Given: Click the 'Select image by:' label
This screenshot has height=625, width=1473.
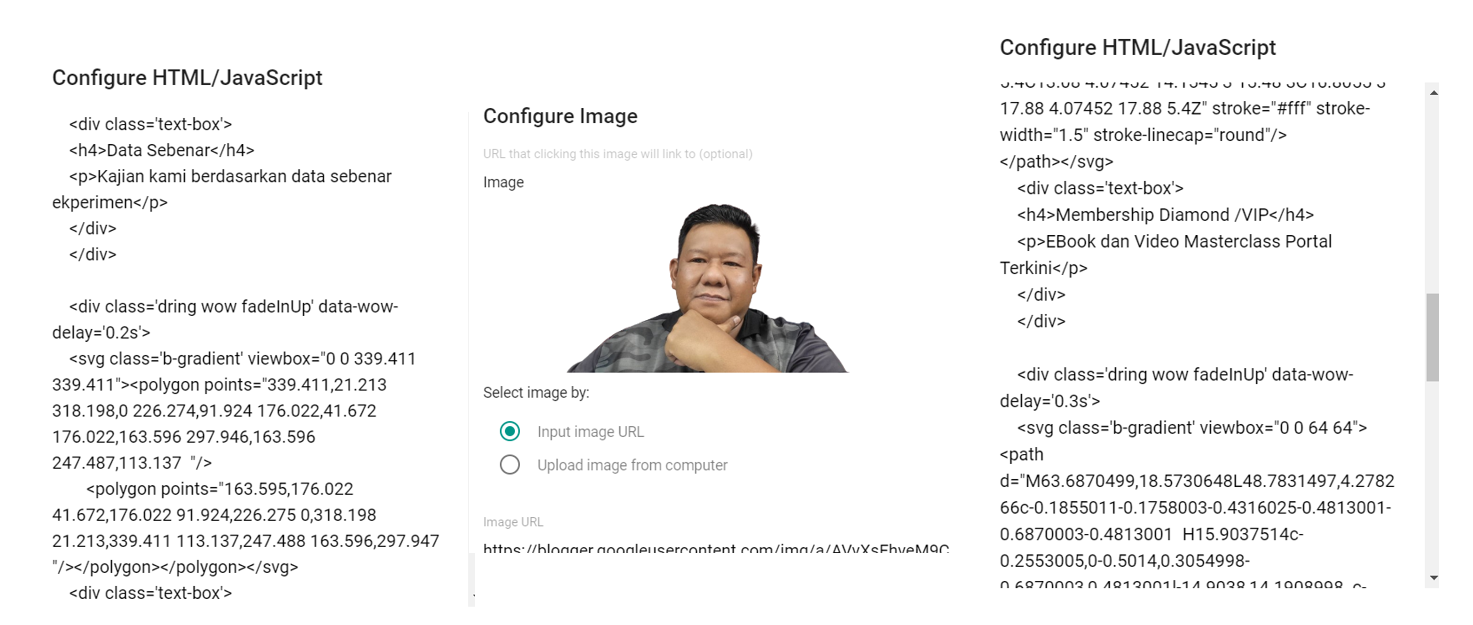Looking at the screenshot, I should pyautogui.click(x=536, y=393).
